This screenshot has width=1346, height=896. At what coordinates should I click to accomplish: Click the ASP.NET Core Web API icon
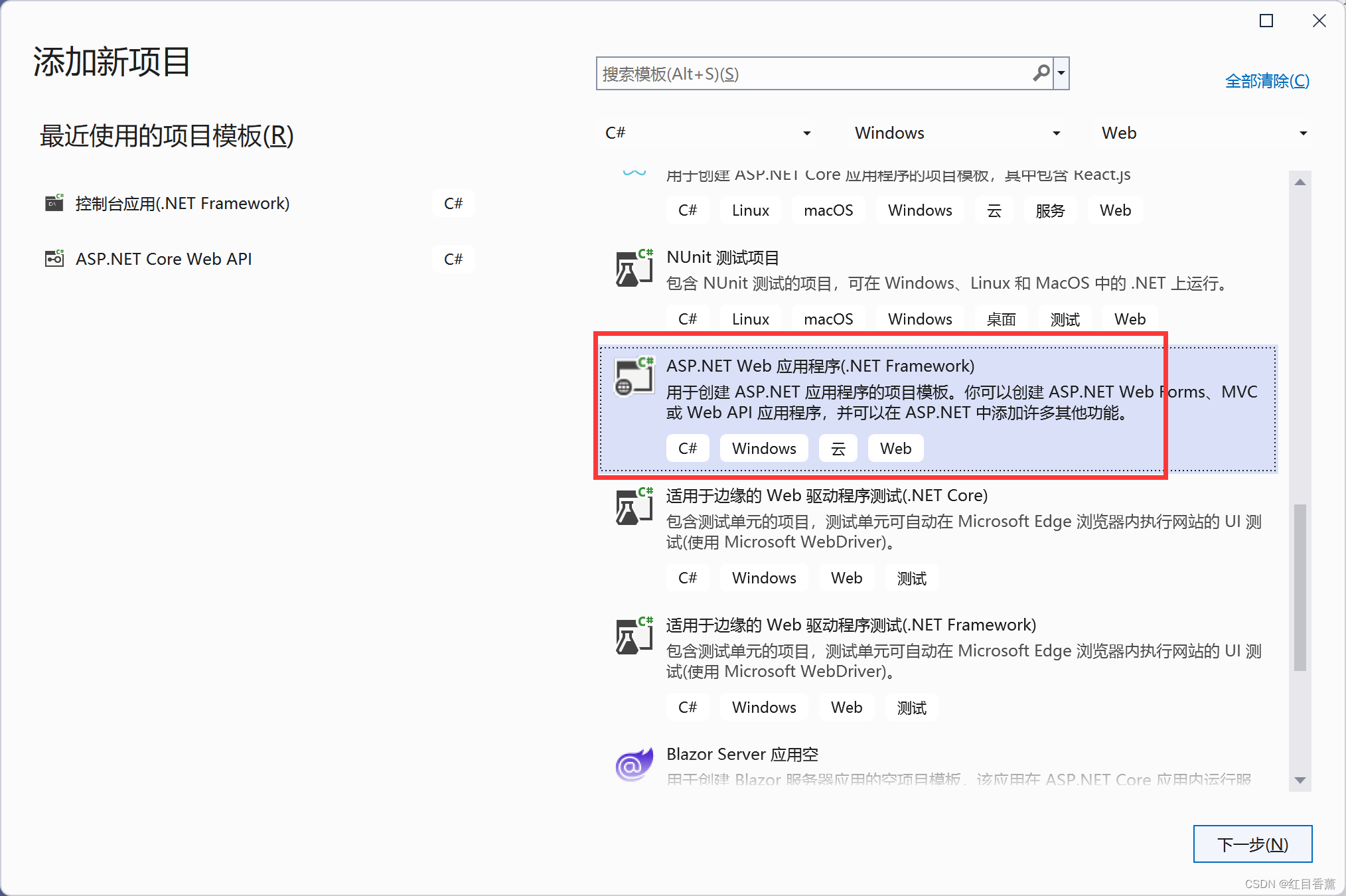54,259
